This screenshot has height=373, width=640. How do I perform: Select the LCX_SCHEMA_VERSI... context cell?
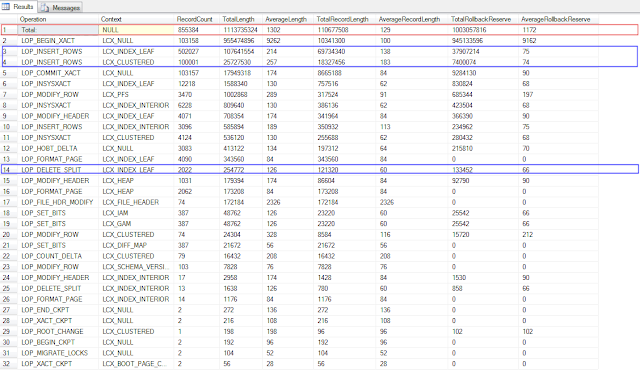pyautogui.click(x=136, y=267)
